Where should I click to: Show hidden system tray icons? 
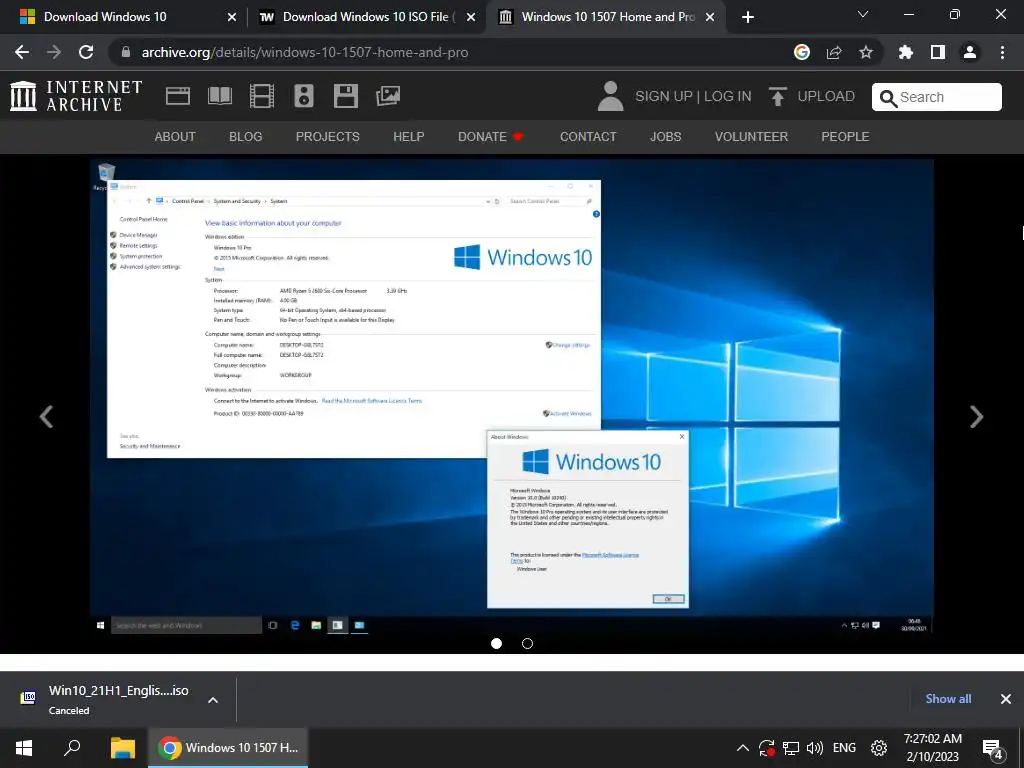[x=743, y=748]
